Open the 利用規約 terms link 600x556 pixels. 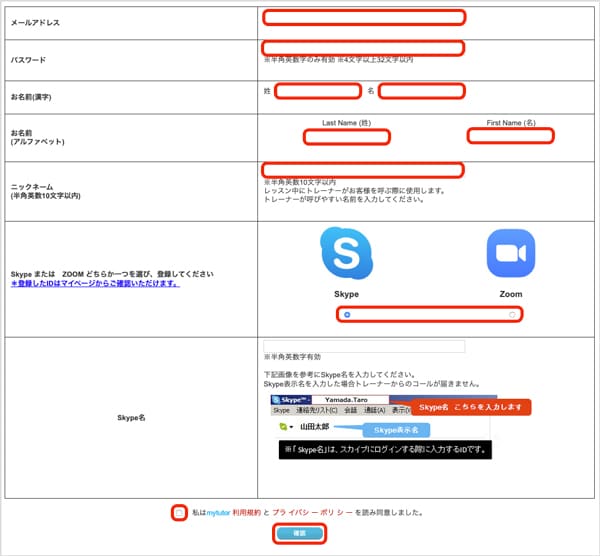click(x=245, y=512)
